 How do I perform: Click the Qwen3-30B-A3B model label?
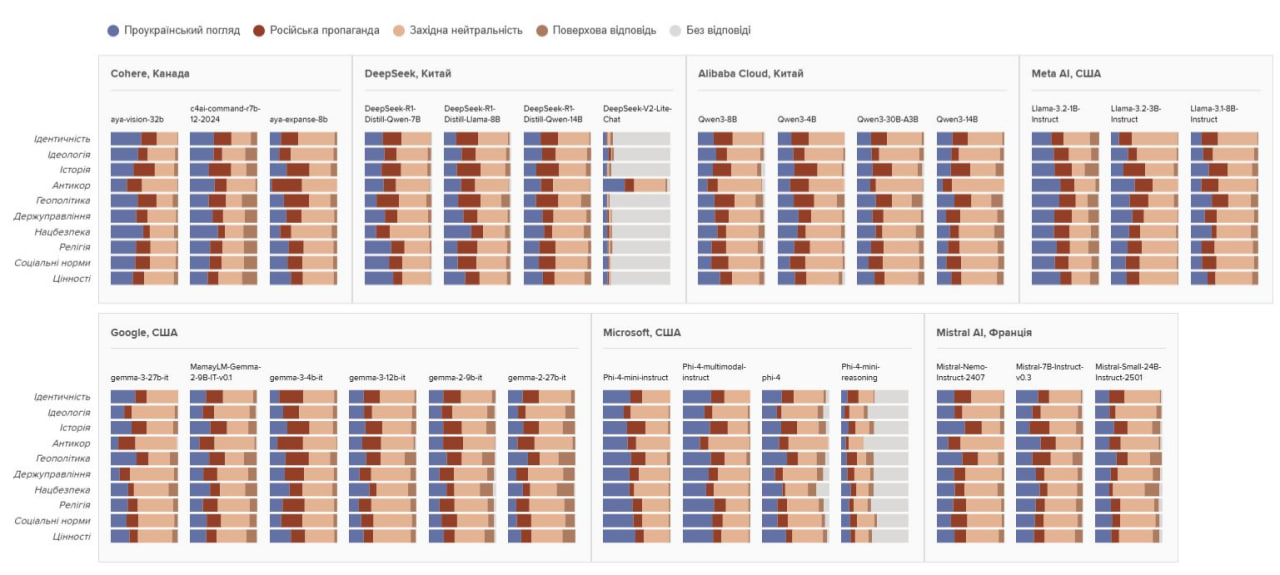tap(887, 119)
